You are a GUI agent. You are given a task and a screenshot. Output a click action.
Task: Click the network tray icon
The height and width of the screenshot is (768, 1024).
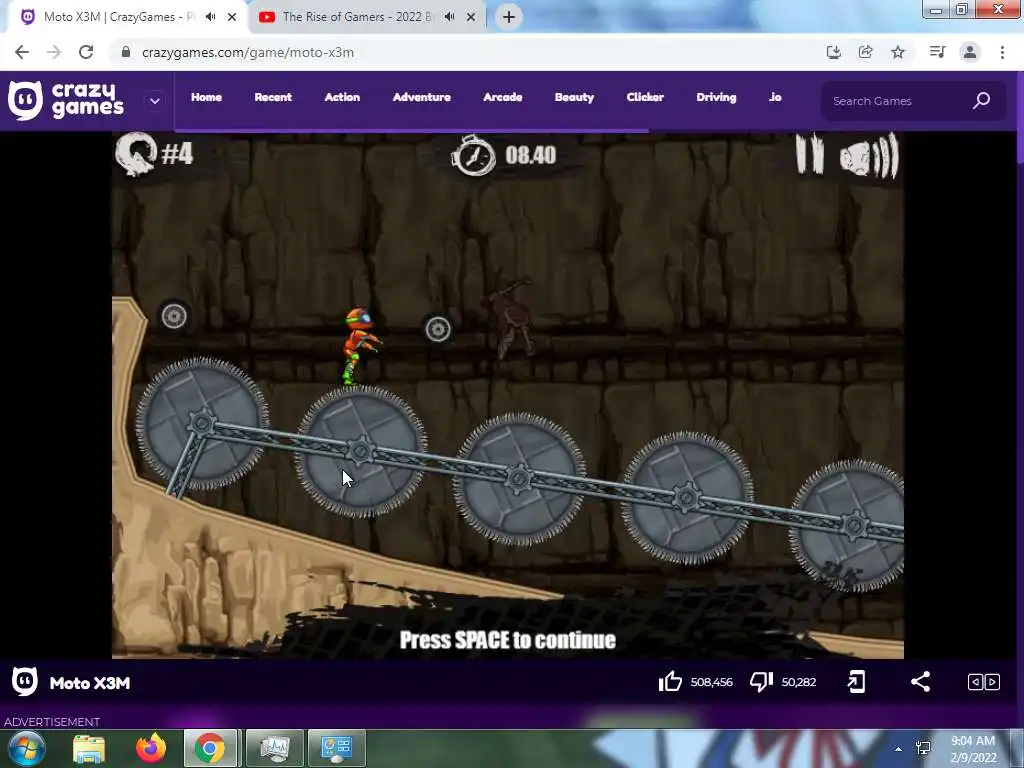(x=923, y=748)
